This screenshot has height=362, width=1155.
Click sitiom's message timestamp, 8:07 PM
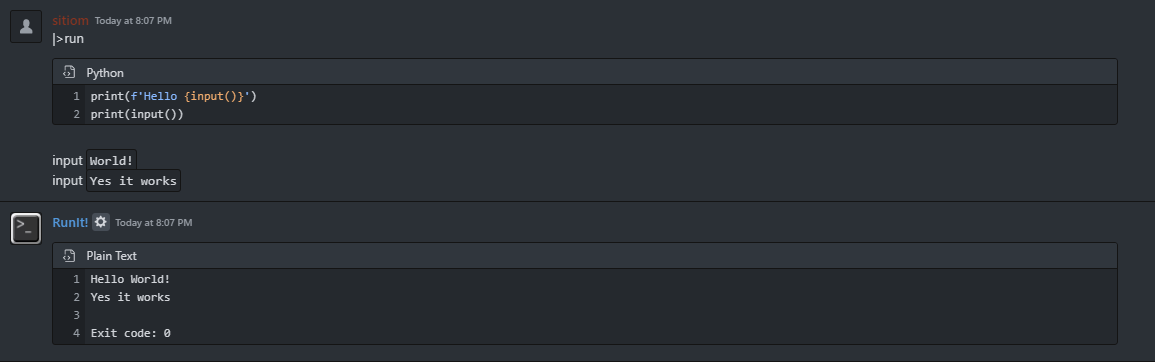(133, 21)
